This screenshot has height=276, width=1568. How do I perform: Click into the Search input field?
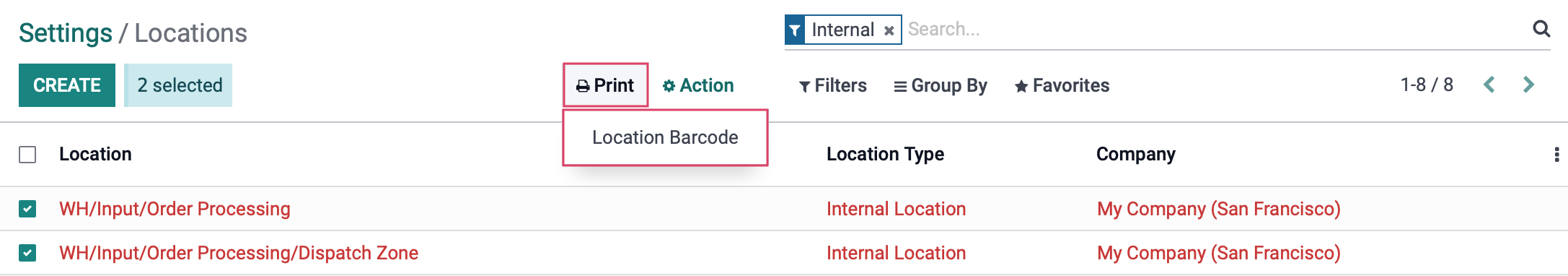(1215, 30)
